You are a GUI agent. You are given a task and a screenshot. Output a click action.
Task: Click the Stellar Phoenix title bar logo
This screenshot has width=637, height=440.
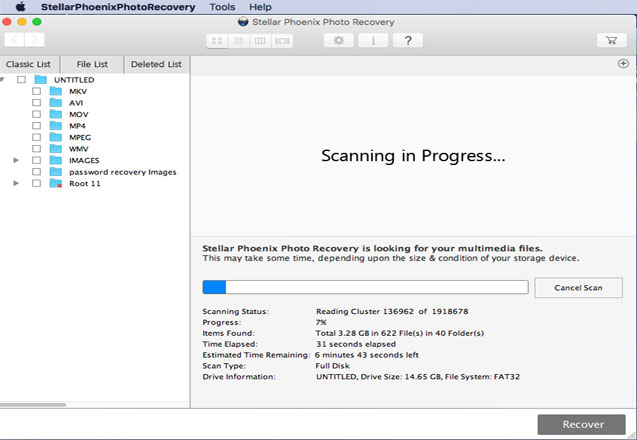243,22
